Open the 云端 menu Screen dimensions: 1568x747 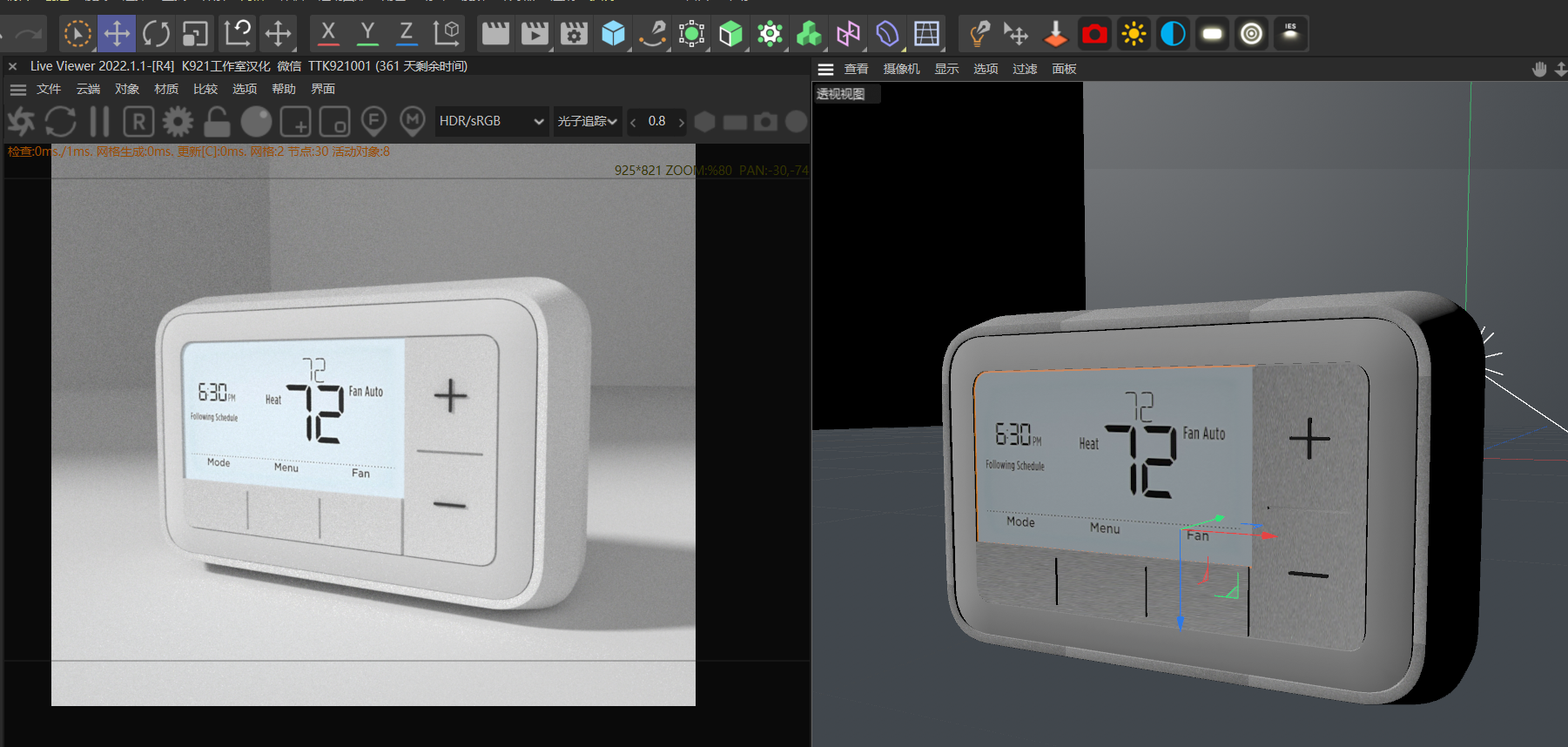point(88,89)
